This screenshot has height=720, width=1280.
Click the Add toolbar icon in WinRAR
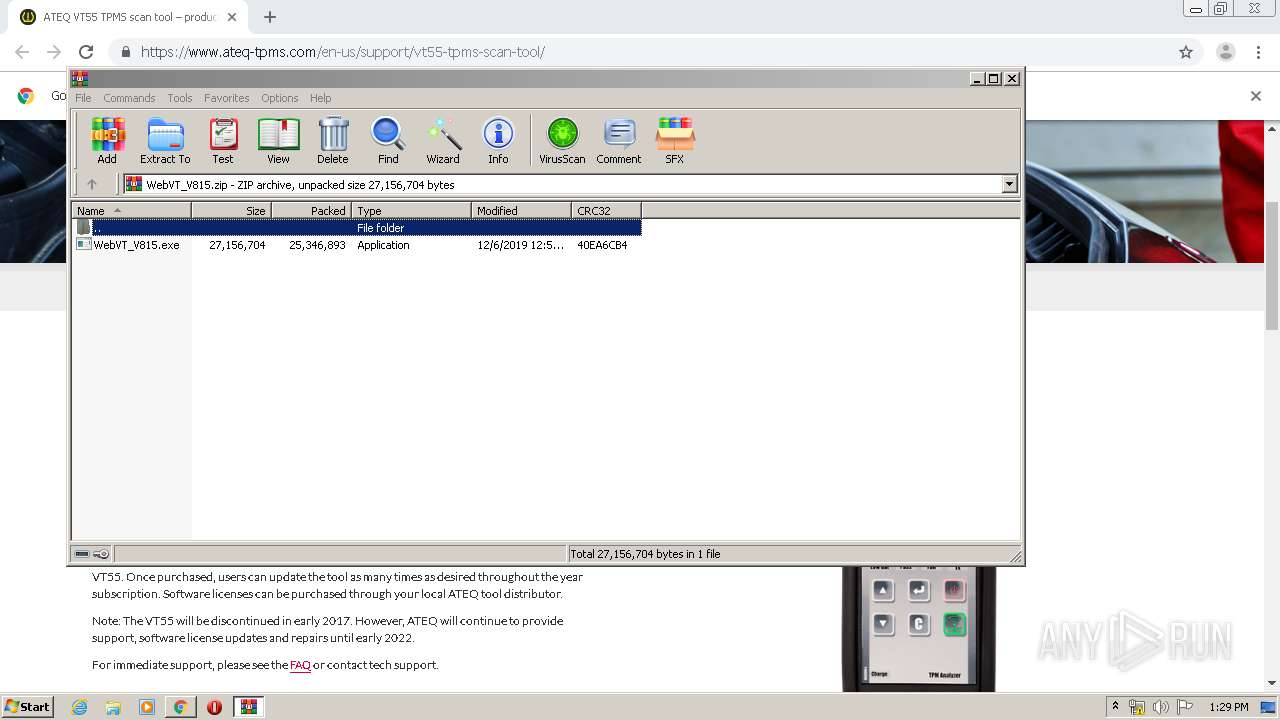[x=107, y=140]
